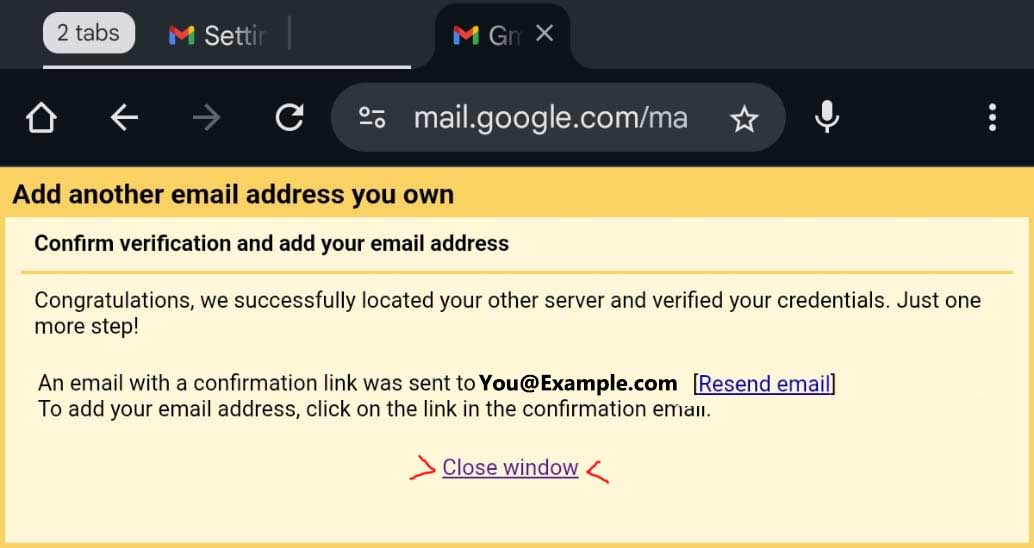Screen dimensions: 1034x548
Task: Click the Resend email link
Action: 764,384
